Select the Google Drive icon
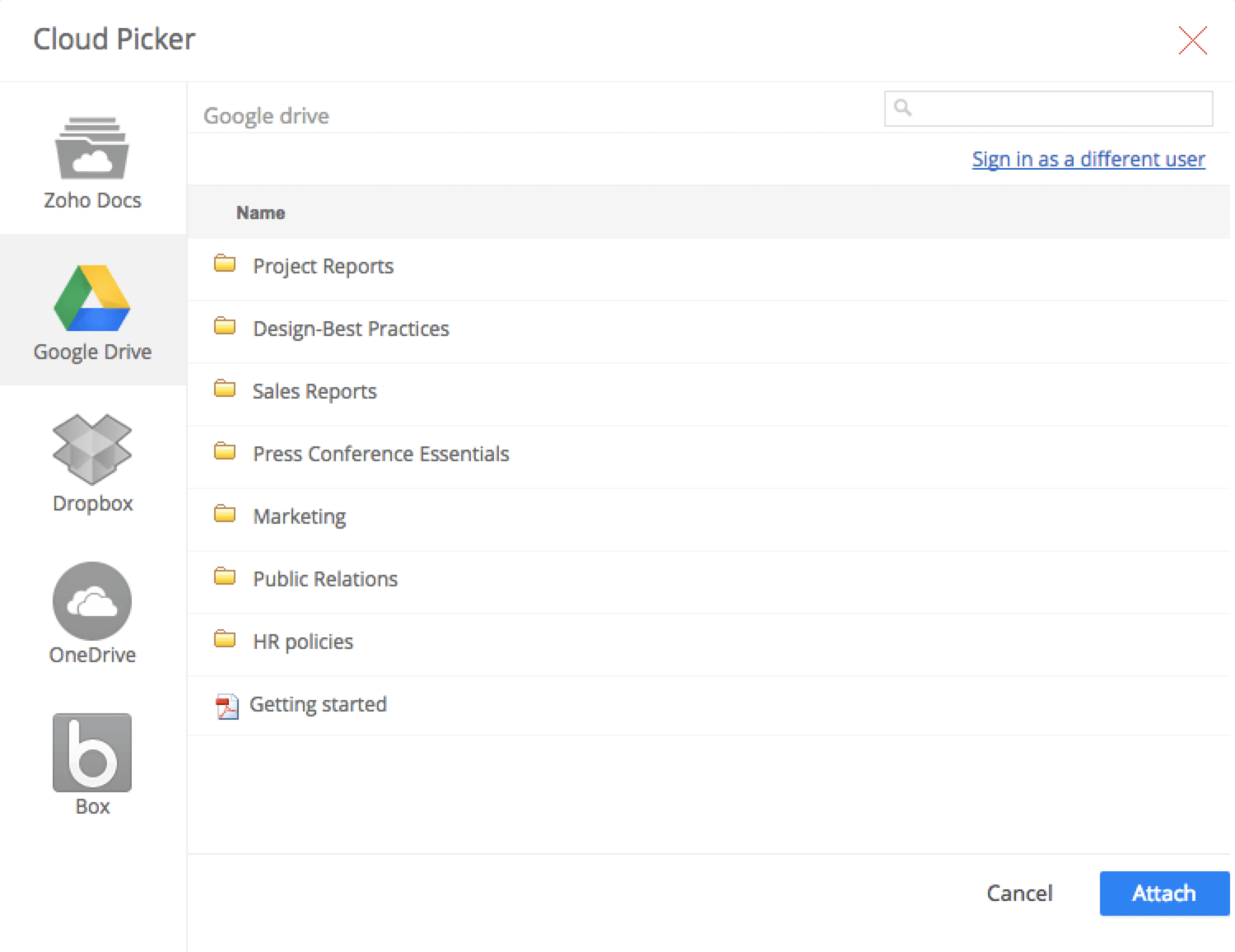1235x952 pixels. pyautogui.click(x=92, y=298)
